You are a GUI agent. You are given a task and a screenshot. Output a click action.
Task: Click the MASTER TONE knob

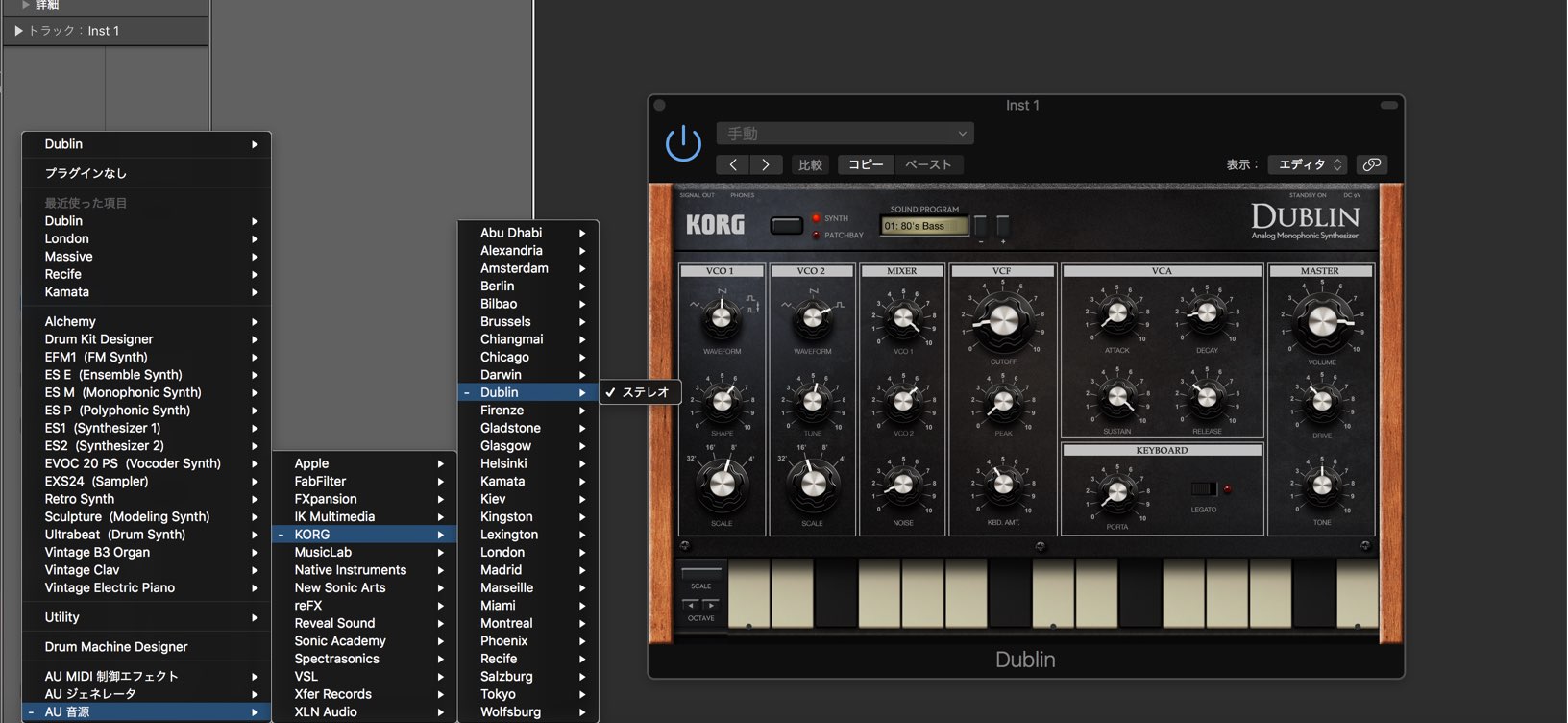pos(1321,486)
